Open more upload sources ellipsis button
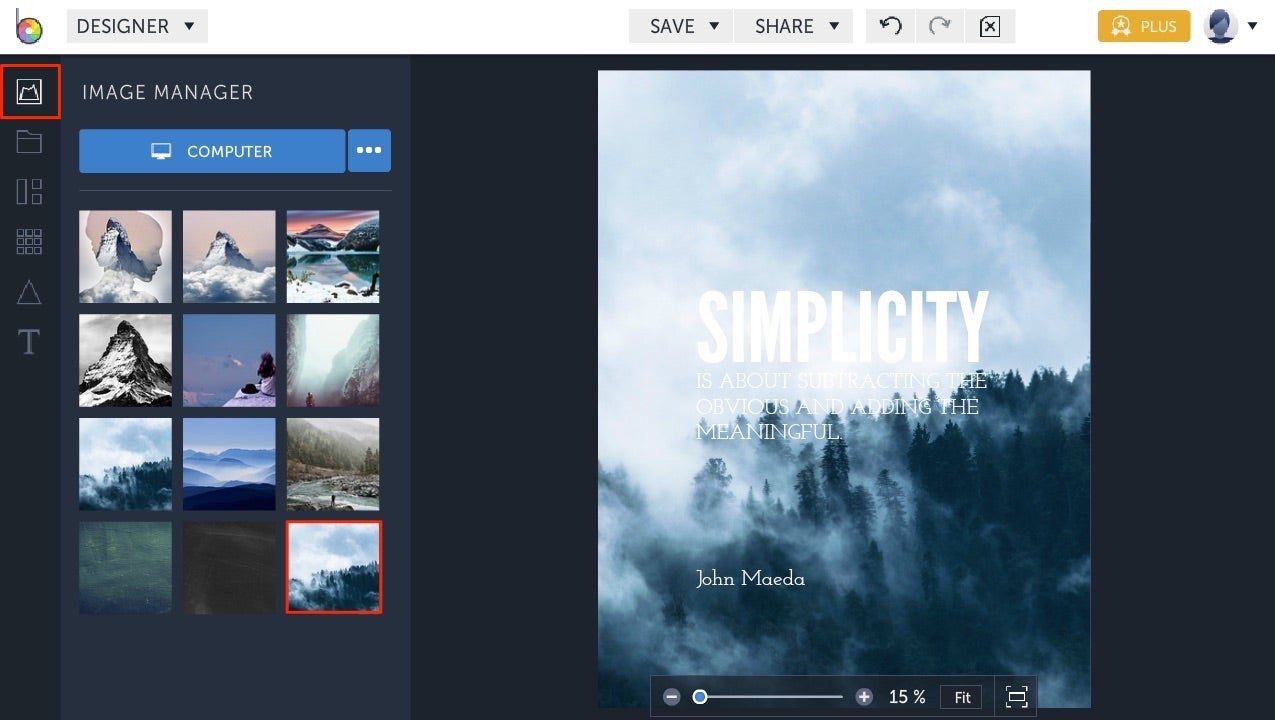1275x720 pixels. (x=369, y=151)
